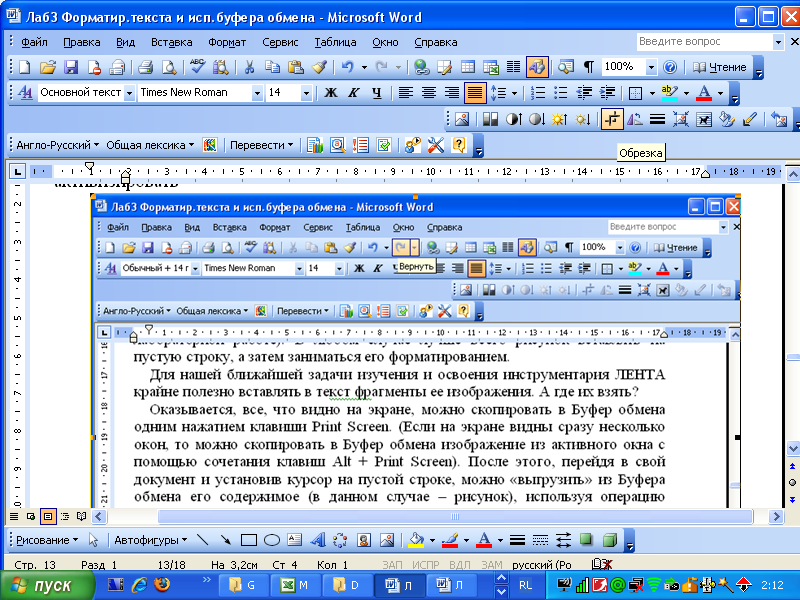This screenshot has width=800, height=600.
Task: Undo the last action
Action: click(347, 67)
